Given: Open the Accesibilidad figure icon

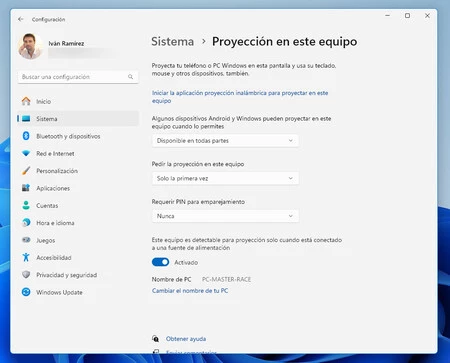Looking at the screenshot, I should coord(26,257).
